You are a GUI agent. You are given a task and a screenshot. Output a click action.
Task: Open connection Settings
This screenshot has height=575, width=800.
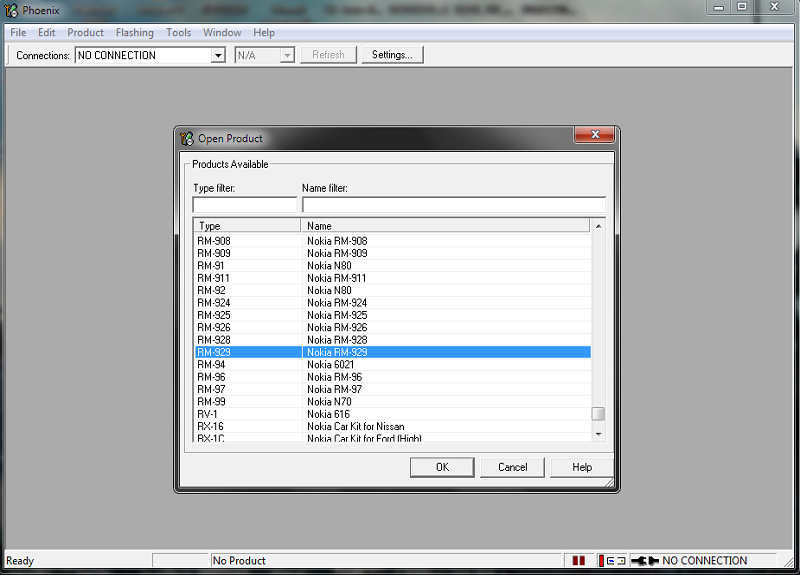point(392,55)
